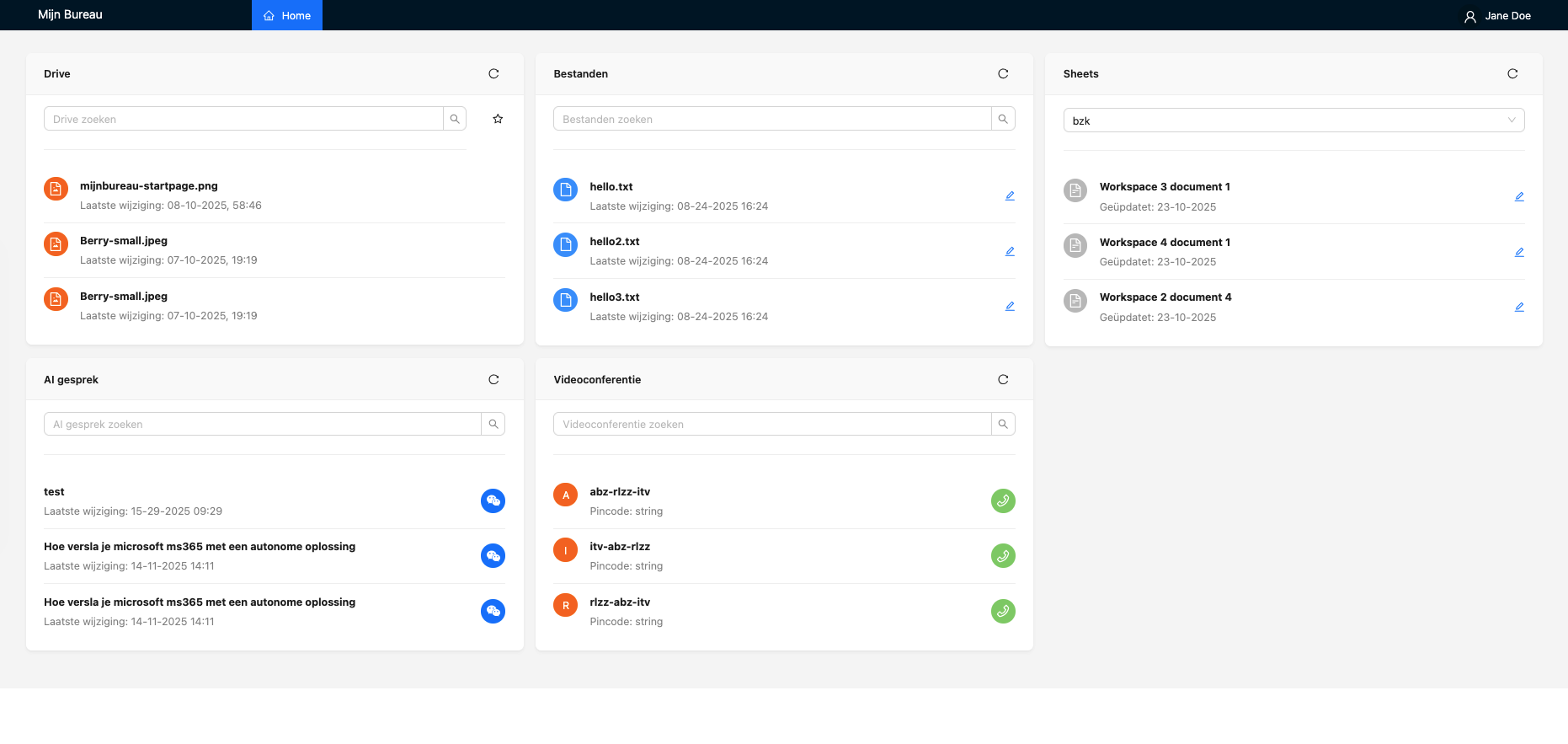Open the bzk workspace dropdown

1293,120
